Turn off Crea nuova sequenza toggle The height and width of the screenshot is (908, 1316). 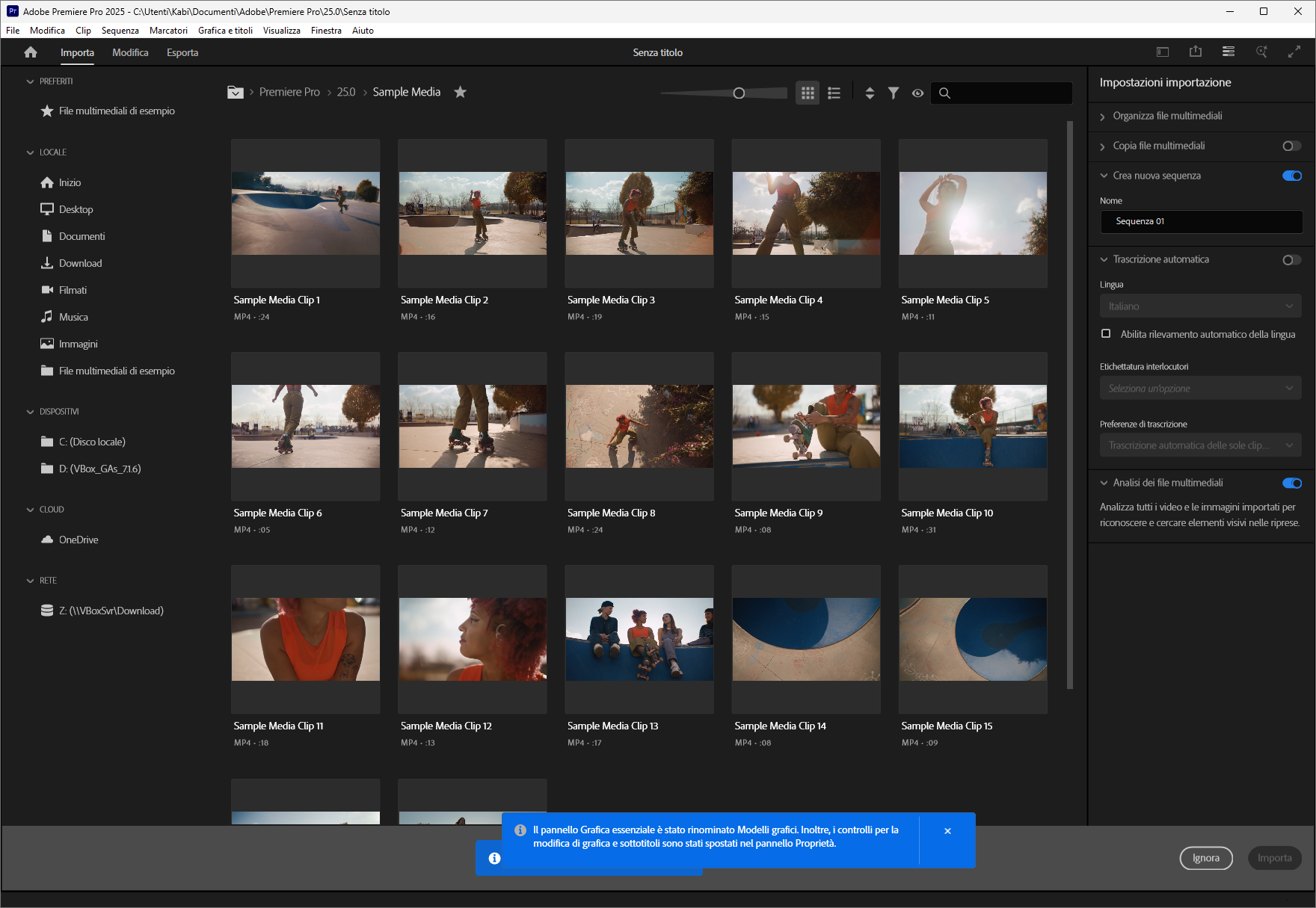coord(1291,176)
